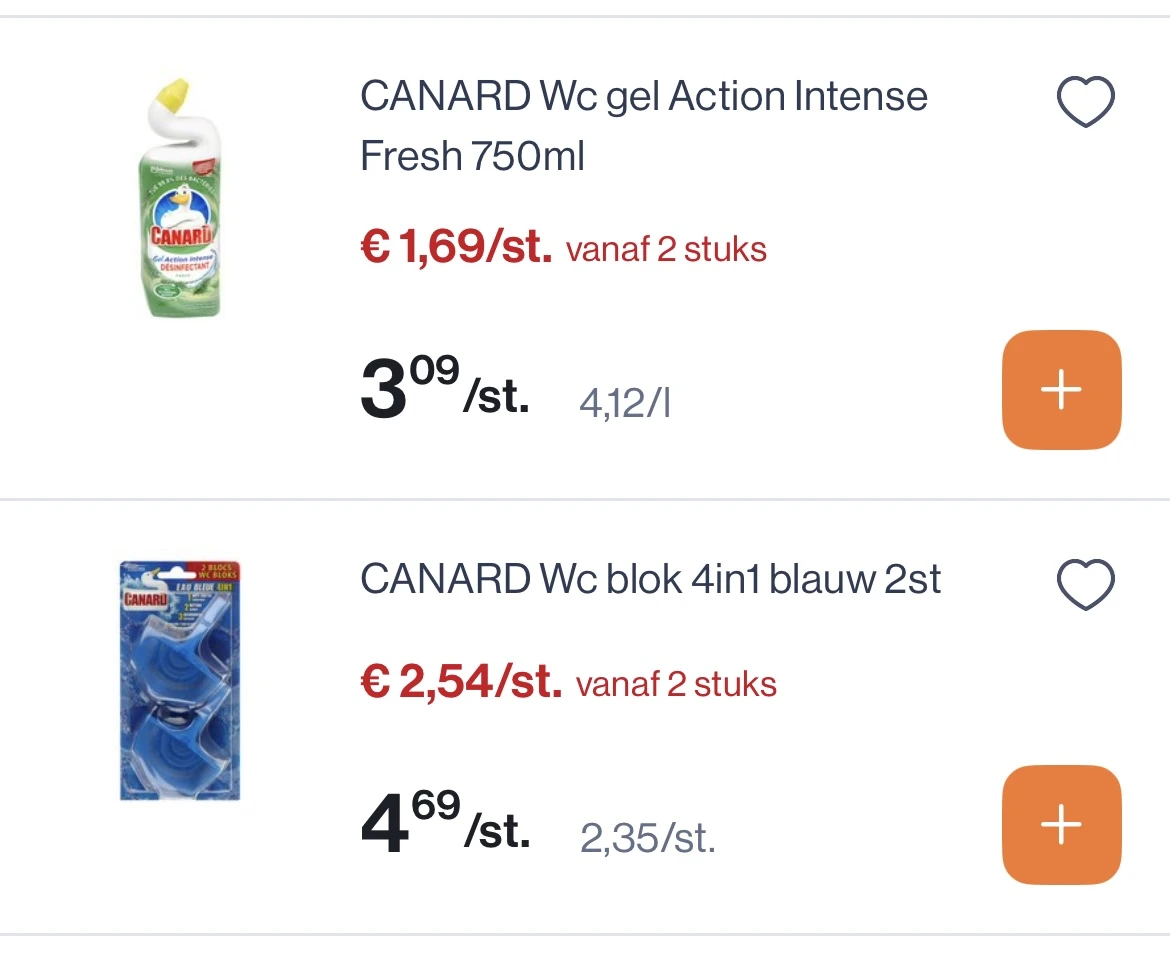This screenshot has width=1170, height=970.
Task: Open 'CANARD Wc blok 4in1 blauw 2st' title
Action: (x=650, y=580)
